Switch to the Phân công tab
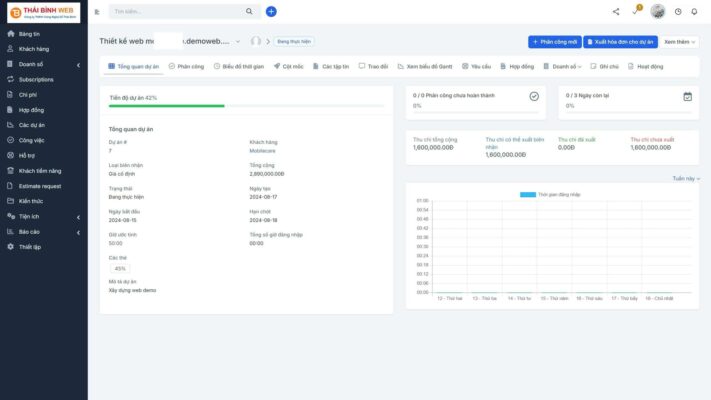Viewport: 711px width, 400px height. click(x=186, y=66)
